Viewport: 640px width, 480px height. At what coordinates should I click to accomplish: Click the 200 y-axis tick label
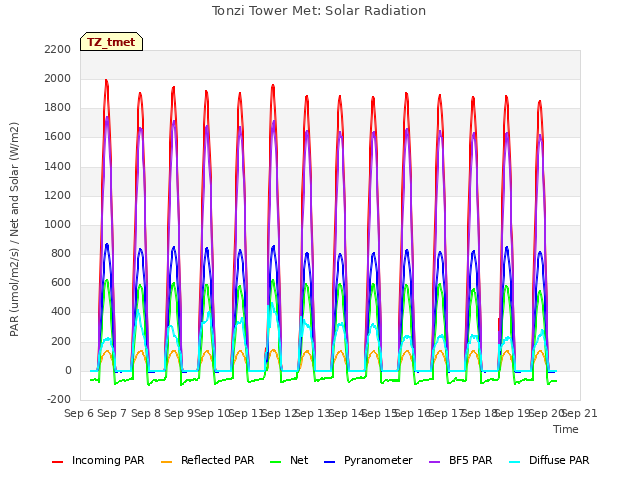pyautogui.click(x=61, y=341)
